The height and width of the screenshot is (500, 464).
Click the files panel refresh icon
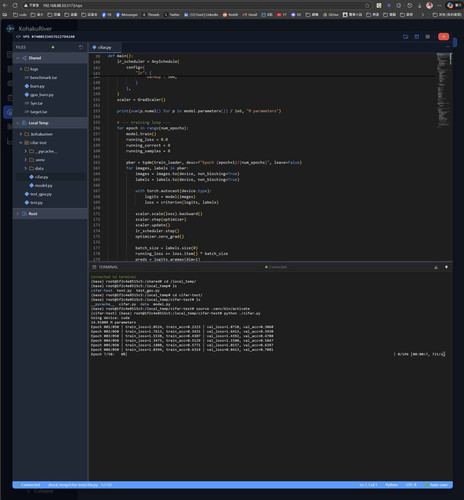81,47
